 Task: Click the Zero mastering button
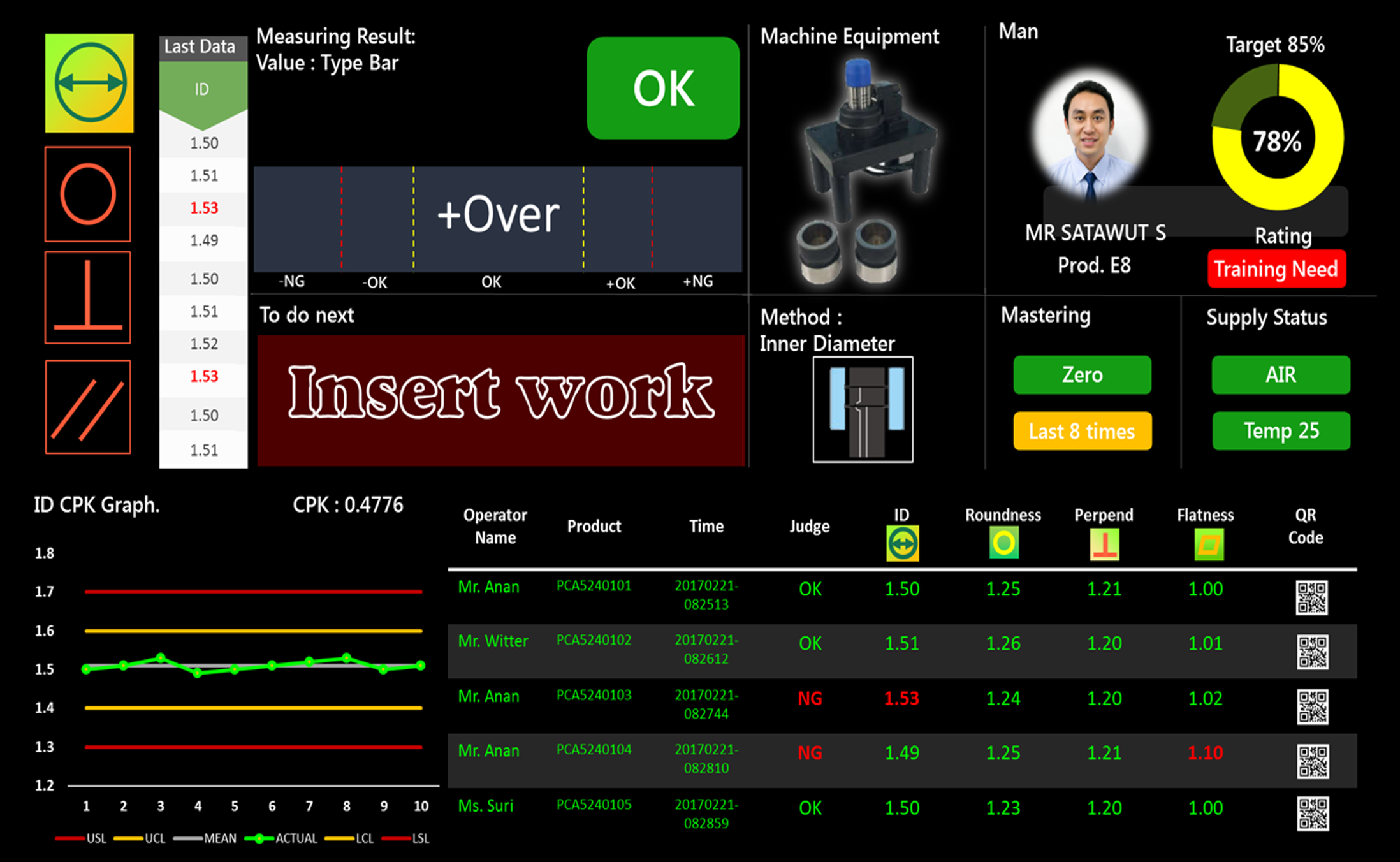click(x=1082, y=375)
